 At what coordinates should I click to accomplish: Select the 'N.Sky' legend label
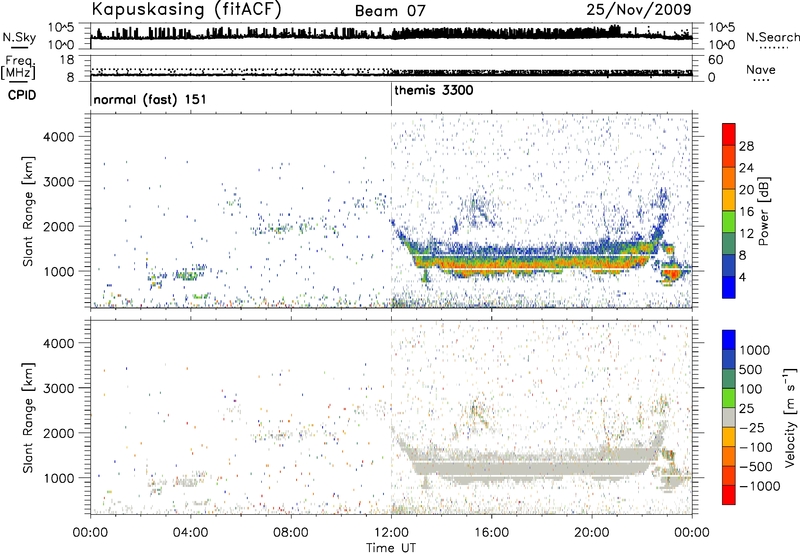tap(19, 37)
